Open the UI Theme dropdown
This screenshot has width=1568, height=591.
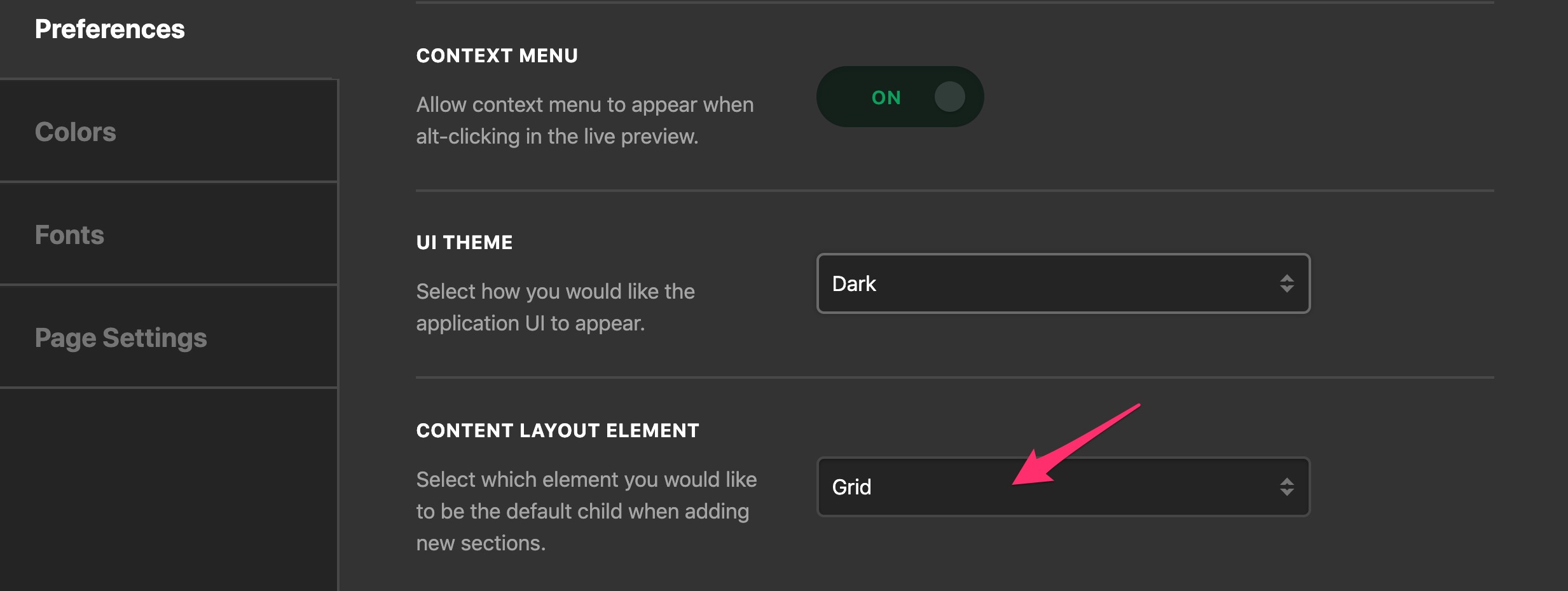click(1063, 283)
